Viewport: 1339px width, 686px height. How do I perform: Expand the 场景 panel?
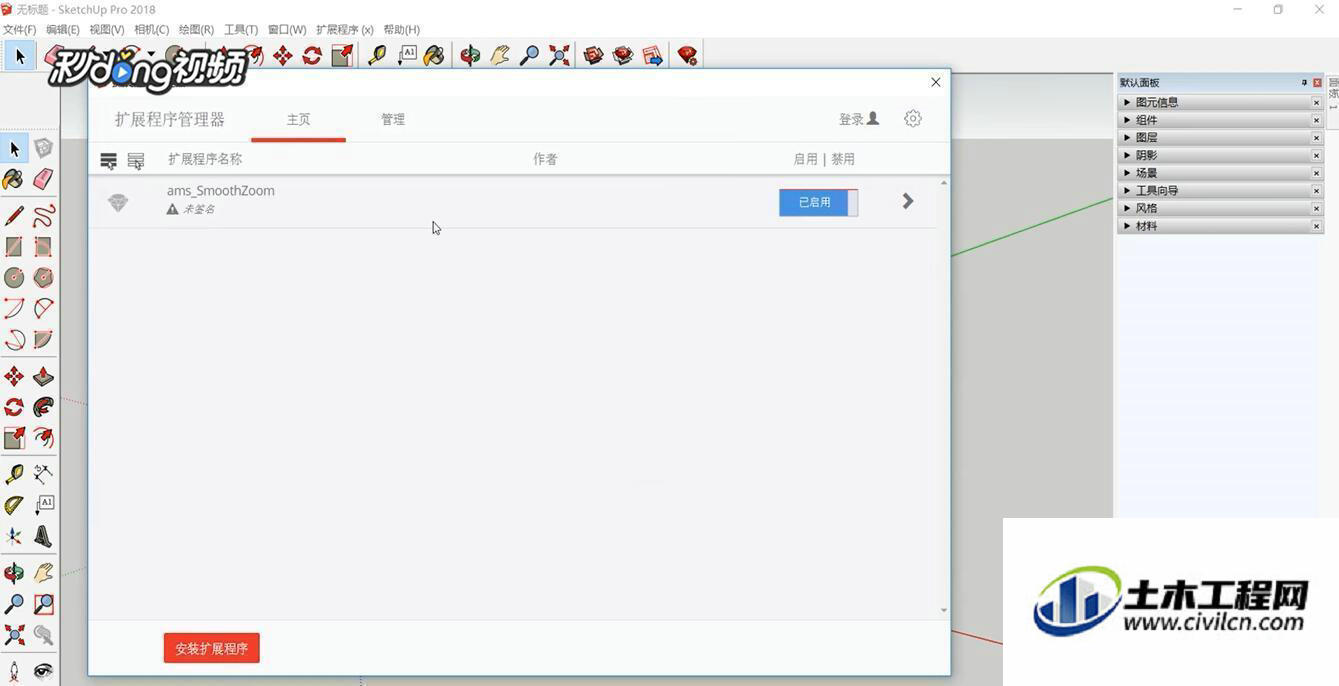1219,173
